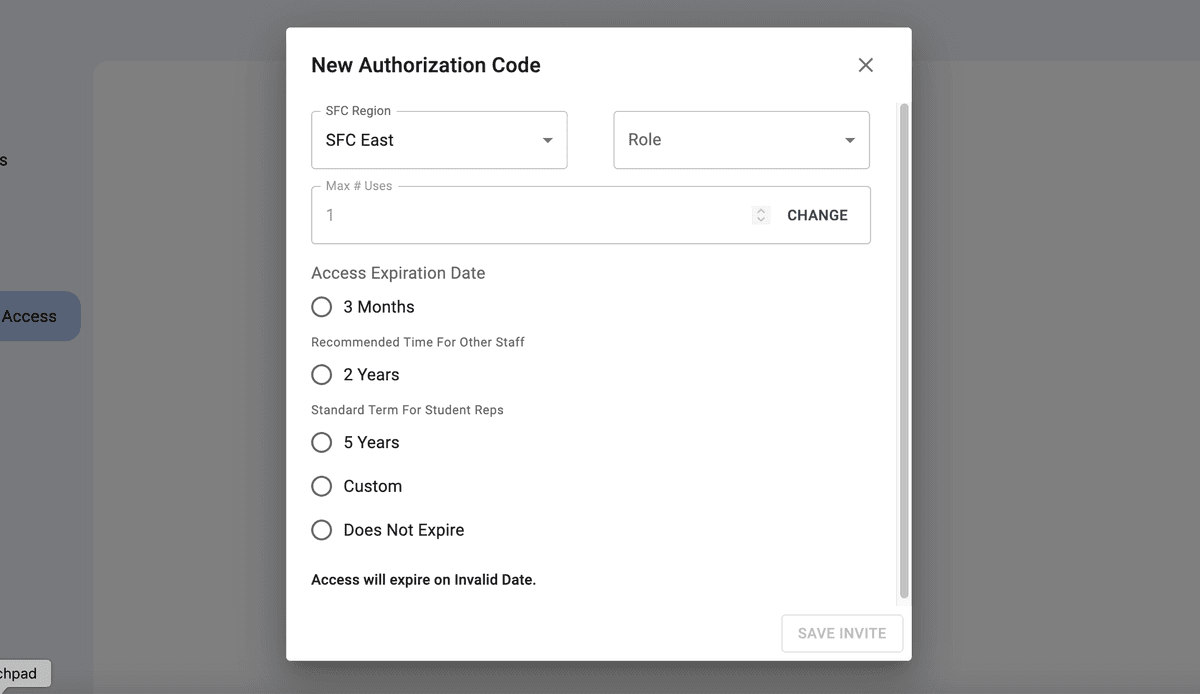This screenshot has width=1200, height=694.
Task: Click the Max # Uses stepper arrows
Action: pos(761,215)
